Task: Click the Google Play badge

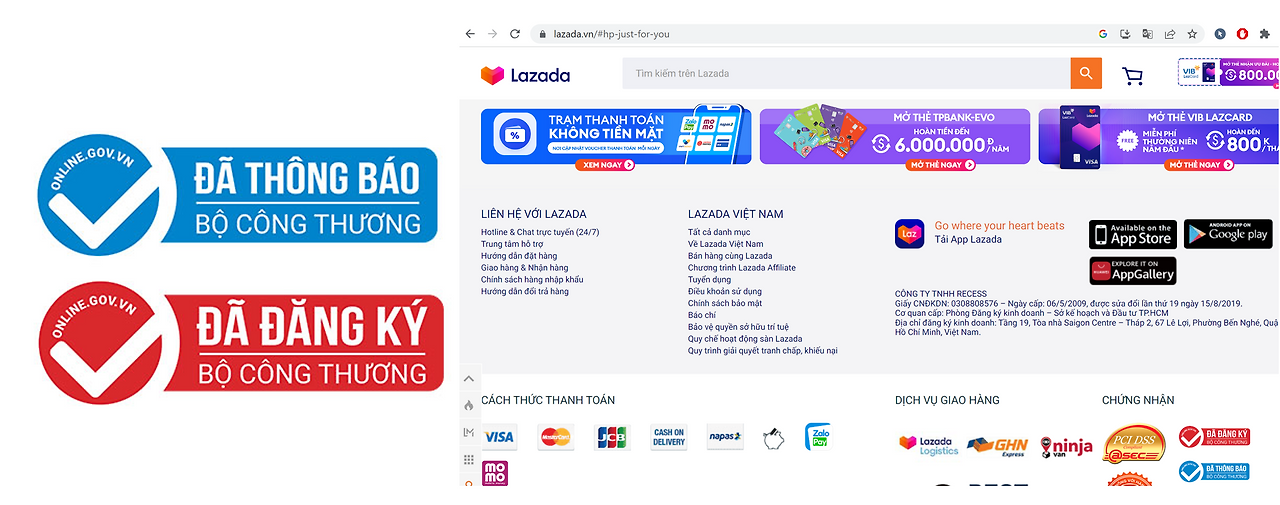Action: coord(1228,234)
